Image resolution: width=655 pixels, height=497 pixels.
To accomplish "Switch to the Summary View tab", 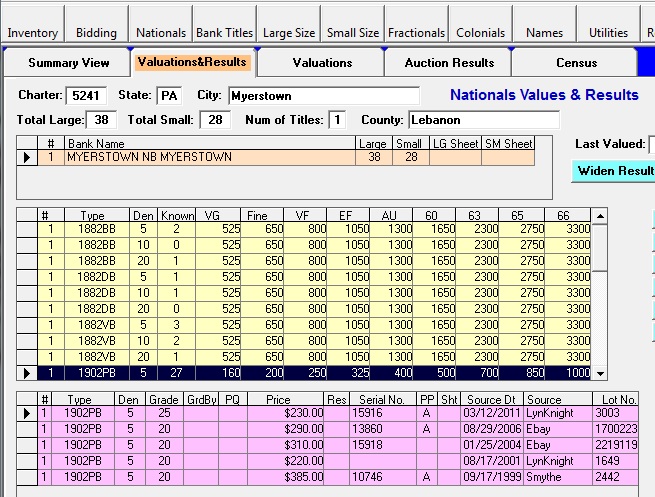I will coord(69,62).
